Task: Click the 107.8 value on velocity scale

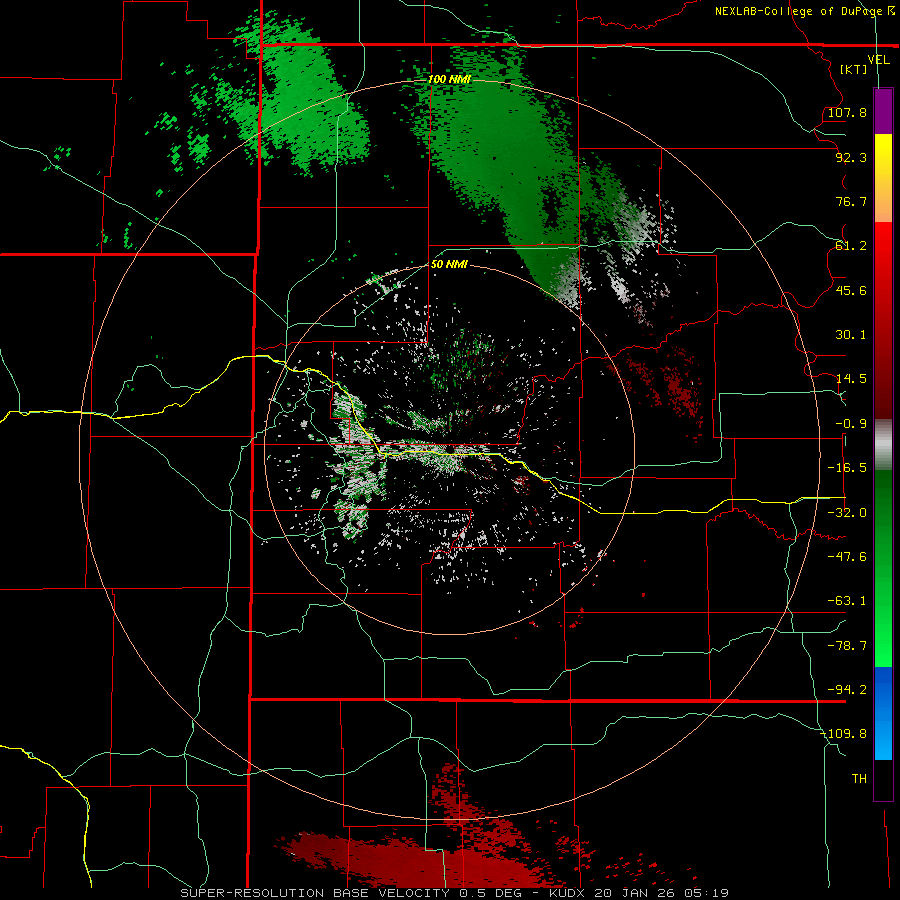Action: 847,112
